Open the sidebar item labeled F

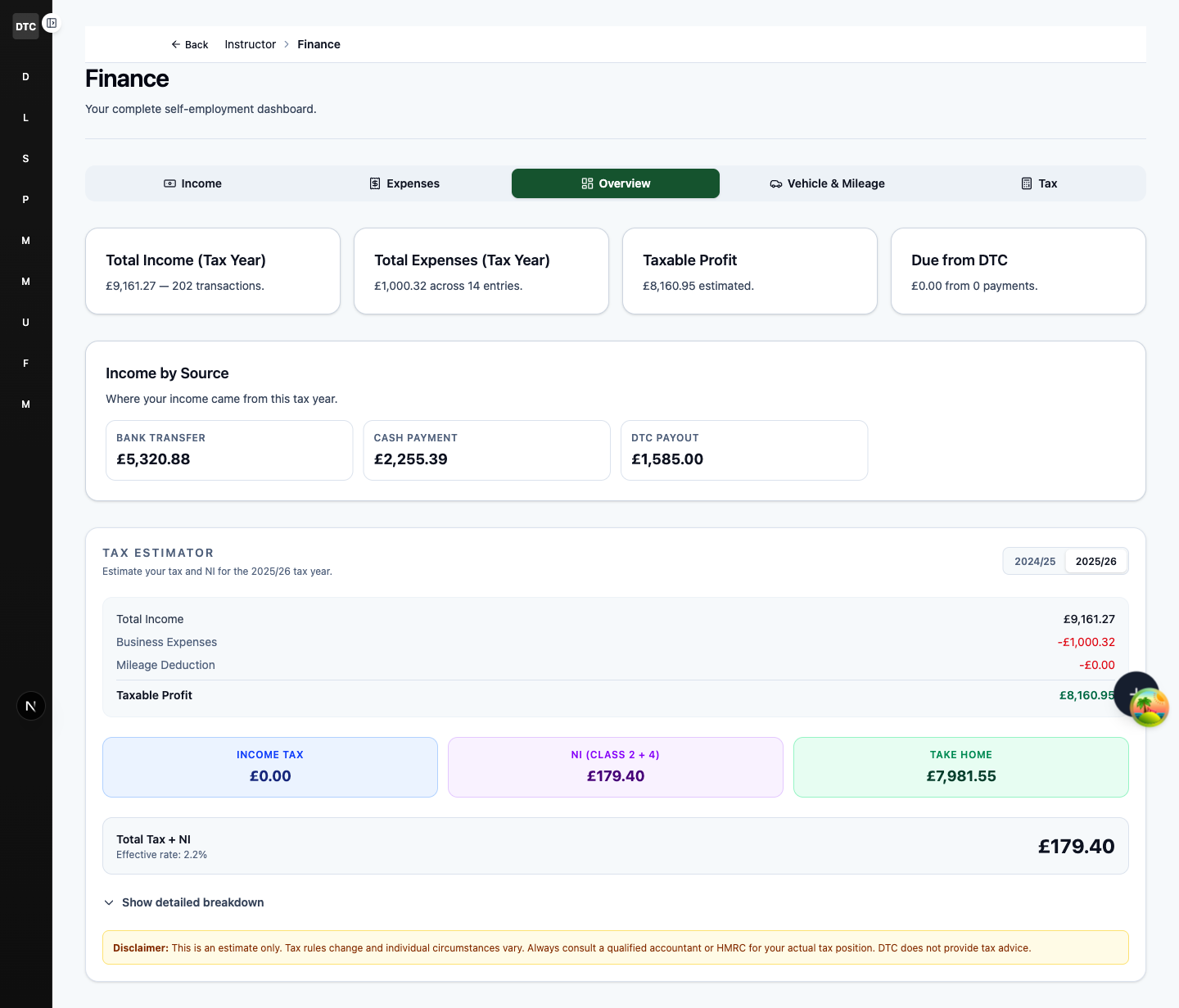click(25, 364)
